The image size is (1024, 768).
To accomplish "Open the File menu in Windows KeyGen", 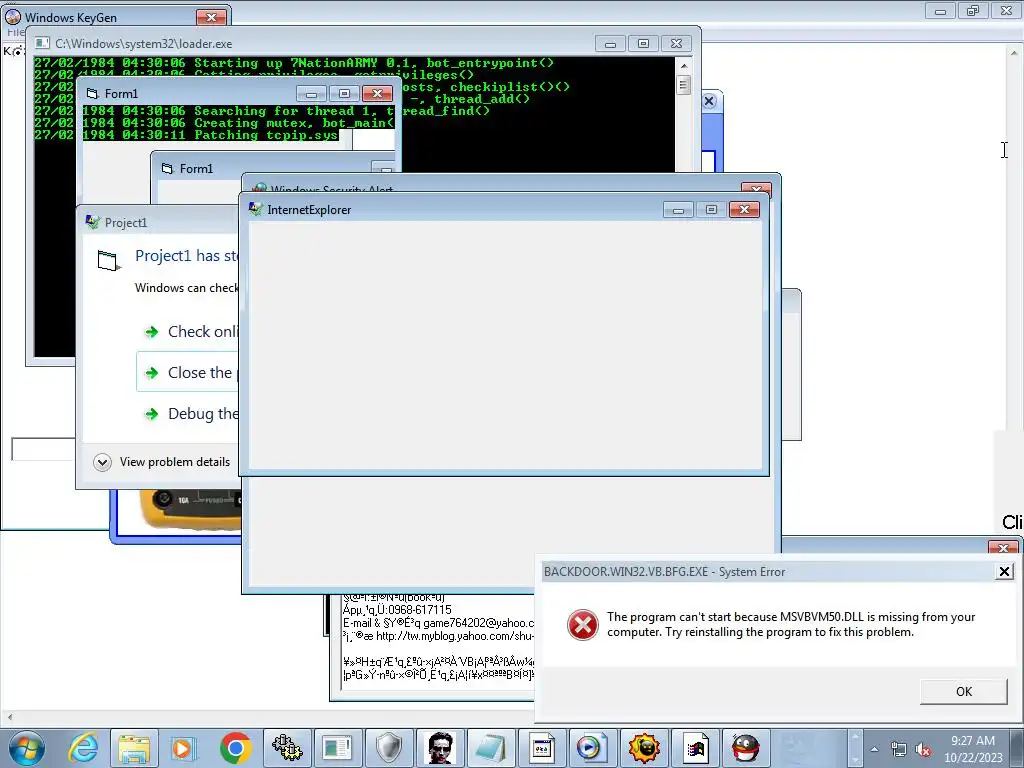I will tap(14, 32).
